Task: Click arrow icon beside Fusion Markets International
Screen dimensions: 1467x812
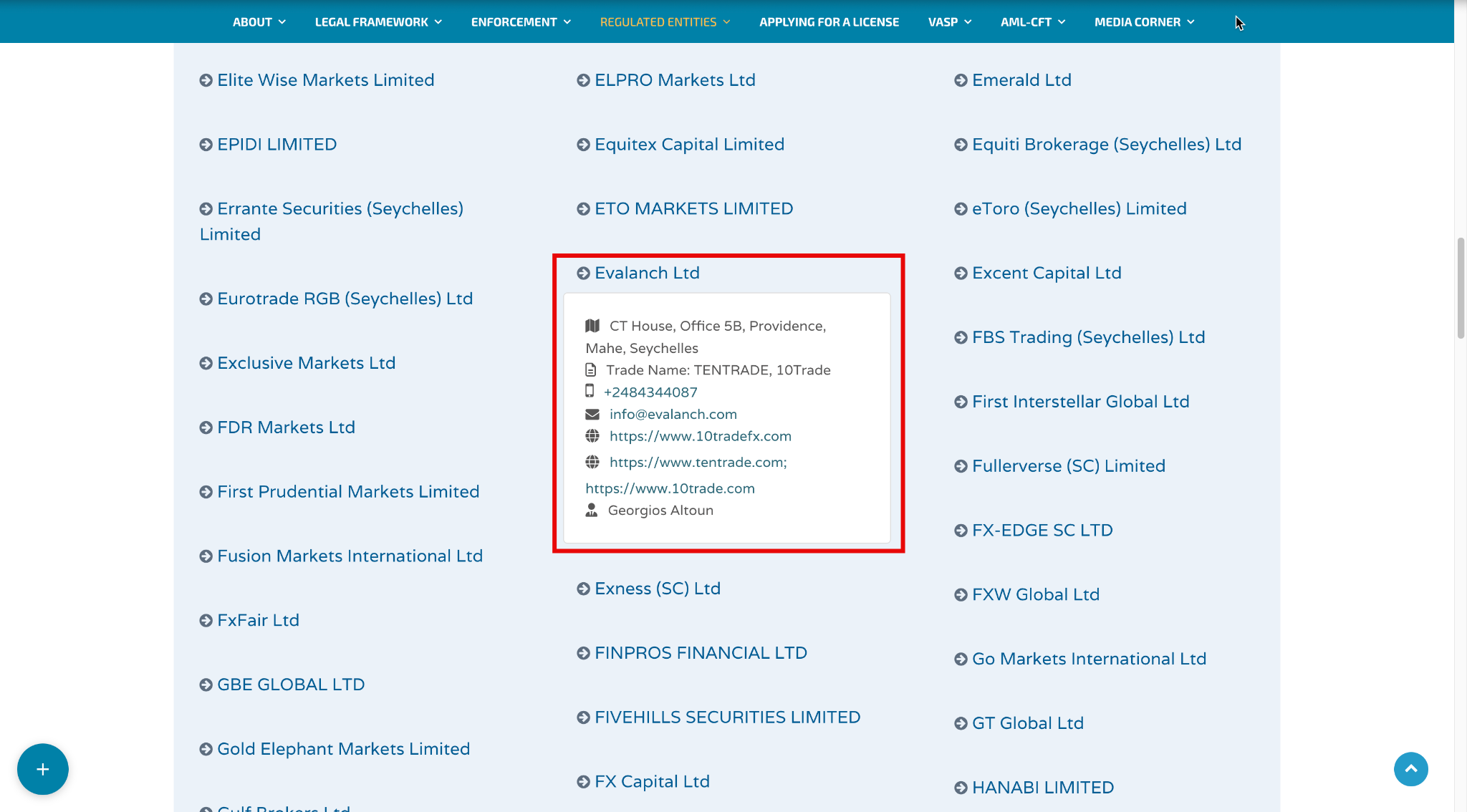Action: click(x=206, y=557)
